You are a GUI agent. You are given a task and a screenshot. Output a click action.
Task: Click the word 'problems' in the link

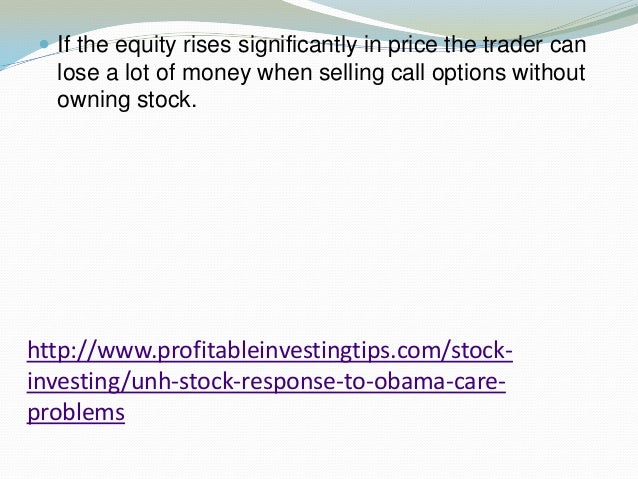pyautogui.click(x=76, y=413)
